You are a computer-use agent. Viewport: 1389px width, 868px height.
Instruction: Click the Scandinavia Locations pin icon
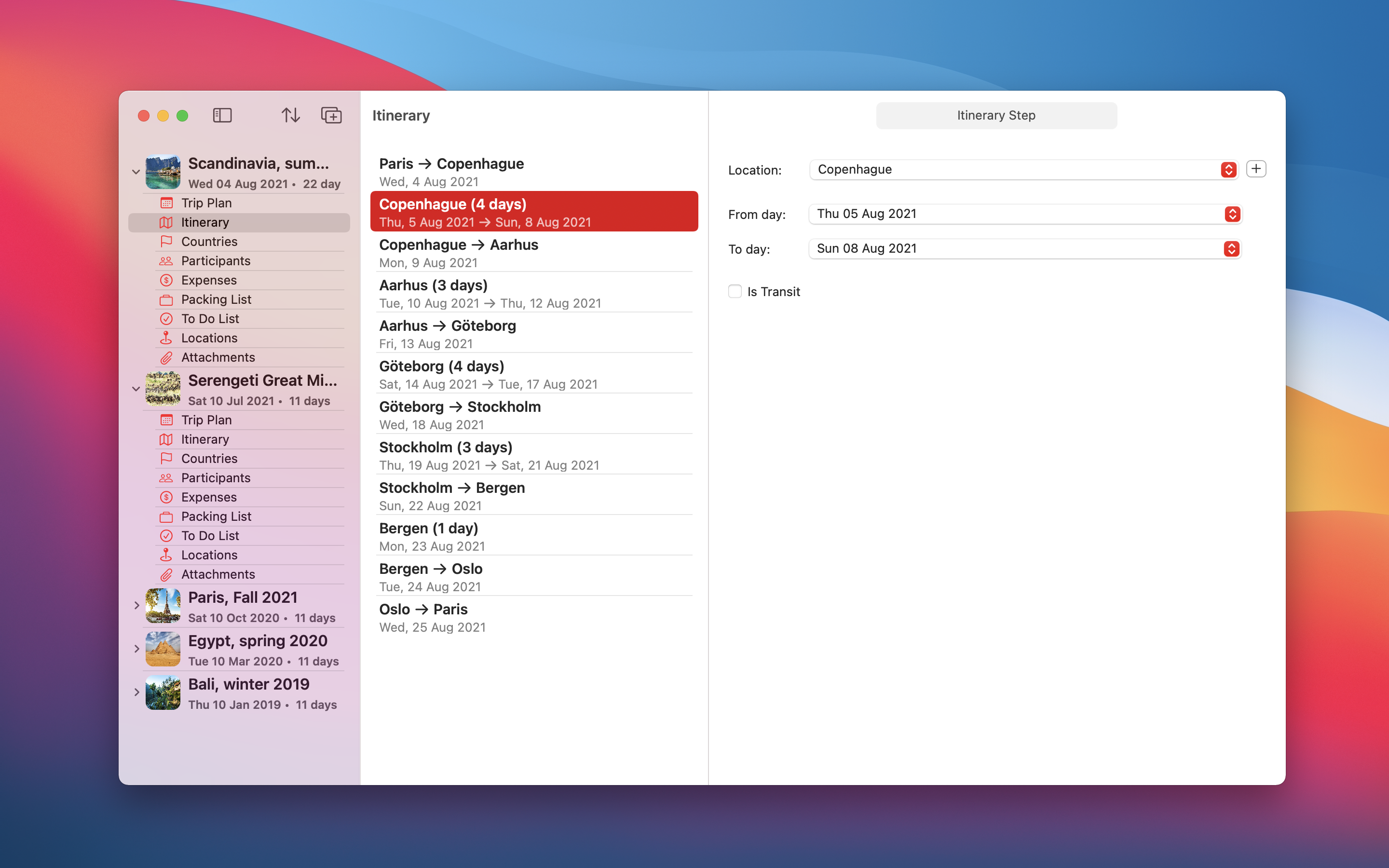(x=166, y=338)
